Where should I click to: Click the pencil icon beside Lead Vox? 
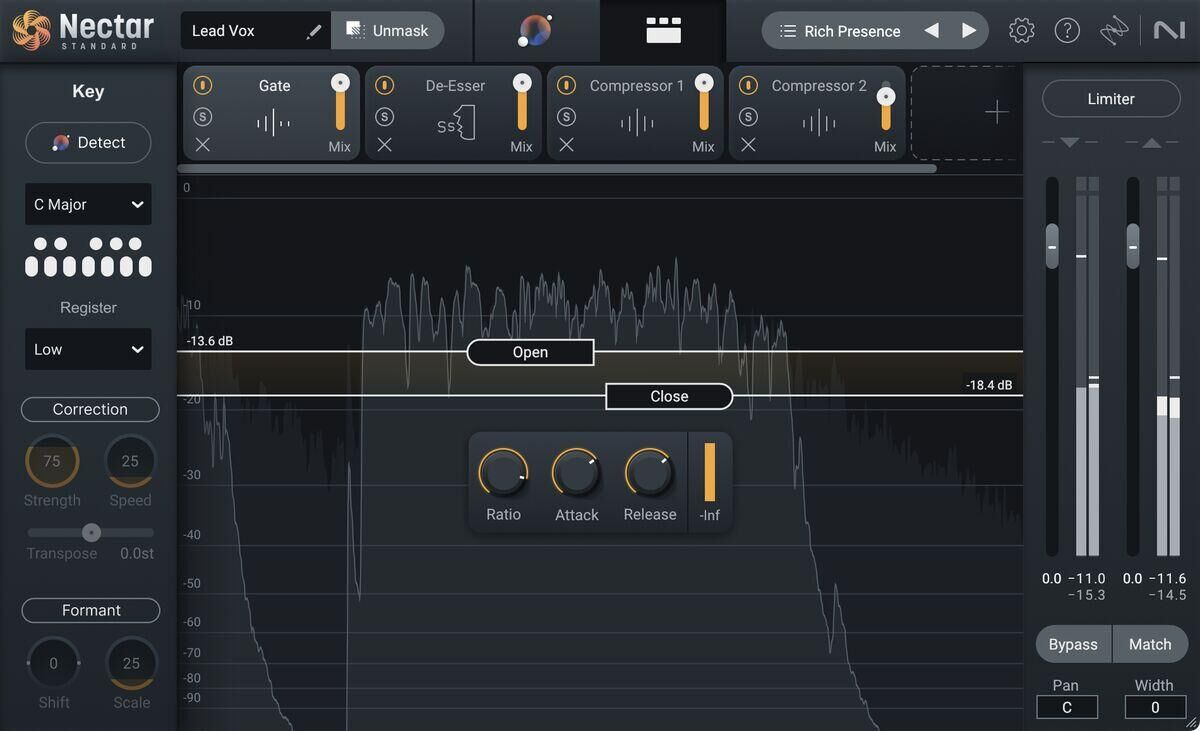coord(314,31)
